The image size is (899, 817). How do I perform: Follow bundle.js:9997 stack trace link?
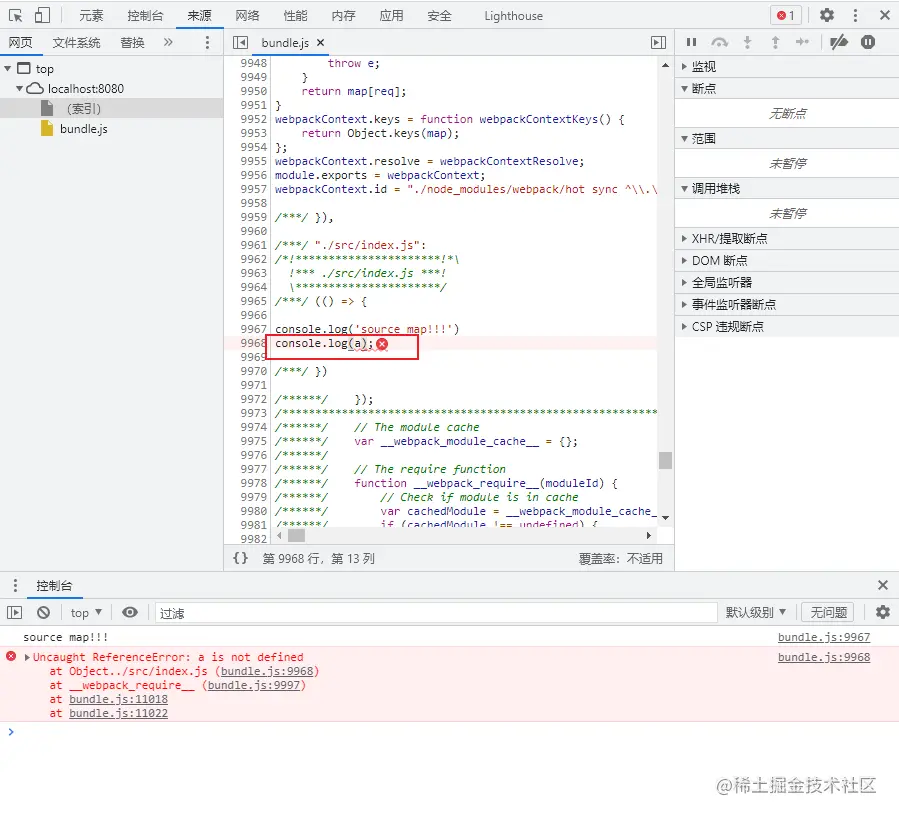(253, 685)
